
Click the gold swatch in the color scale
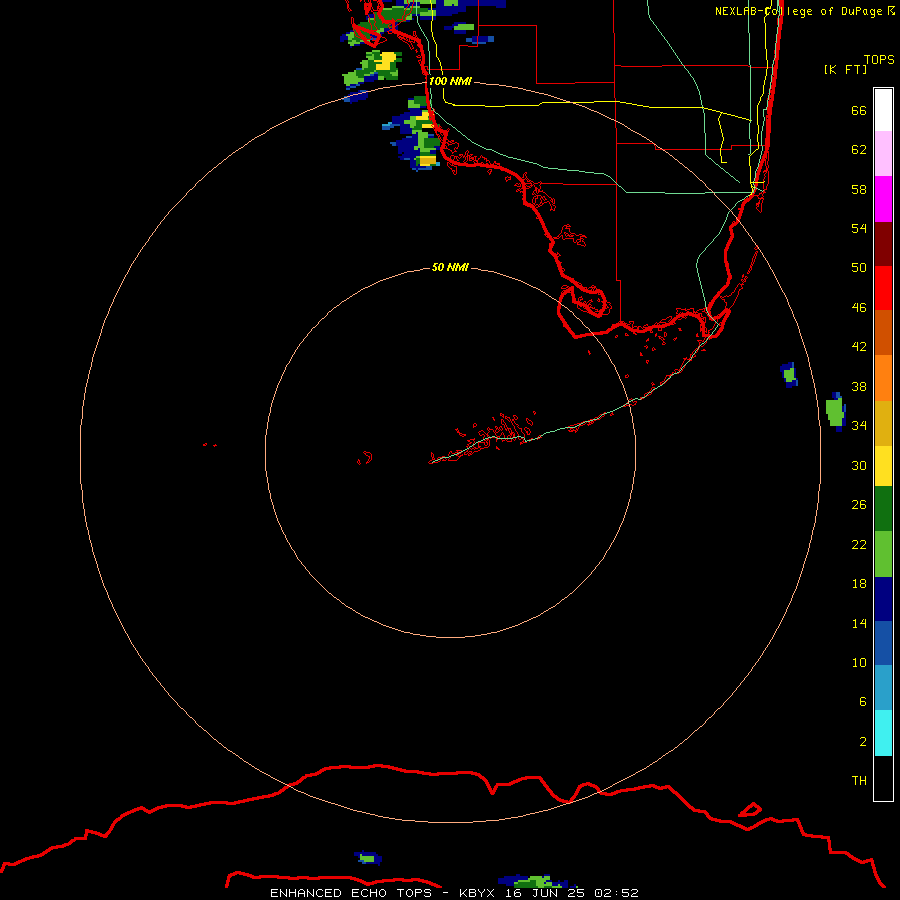point(883,423)
